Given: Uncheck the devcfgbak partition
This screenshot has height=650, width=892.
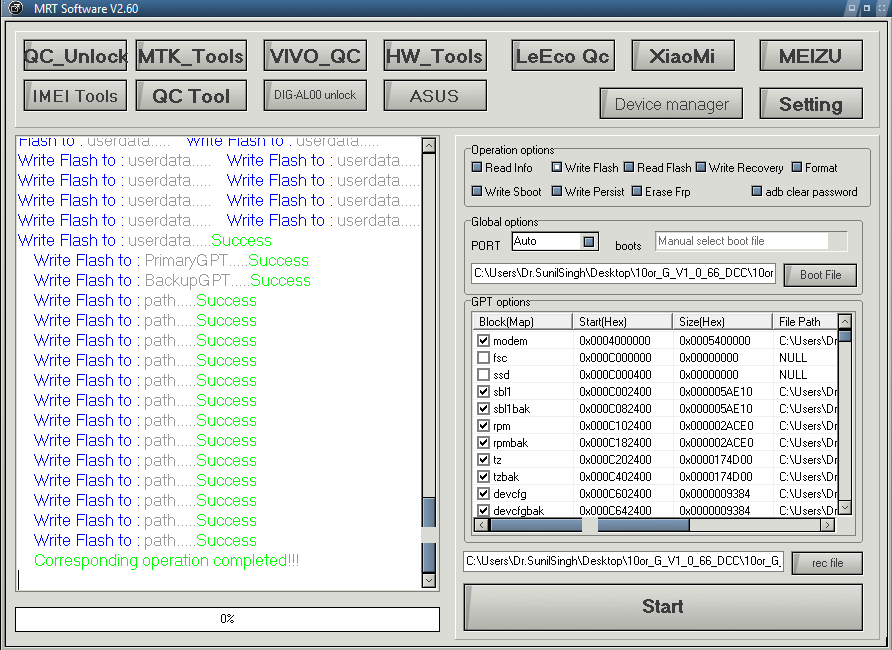Looking at the screenshot, I should [484, 510].
